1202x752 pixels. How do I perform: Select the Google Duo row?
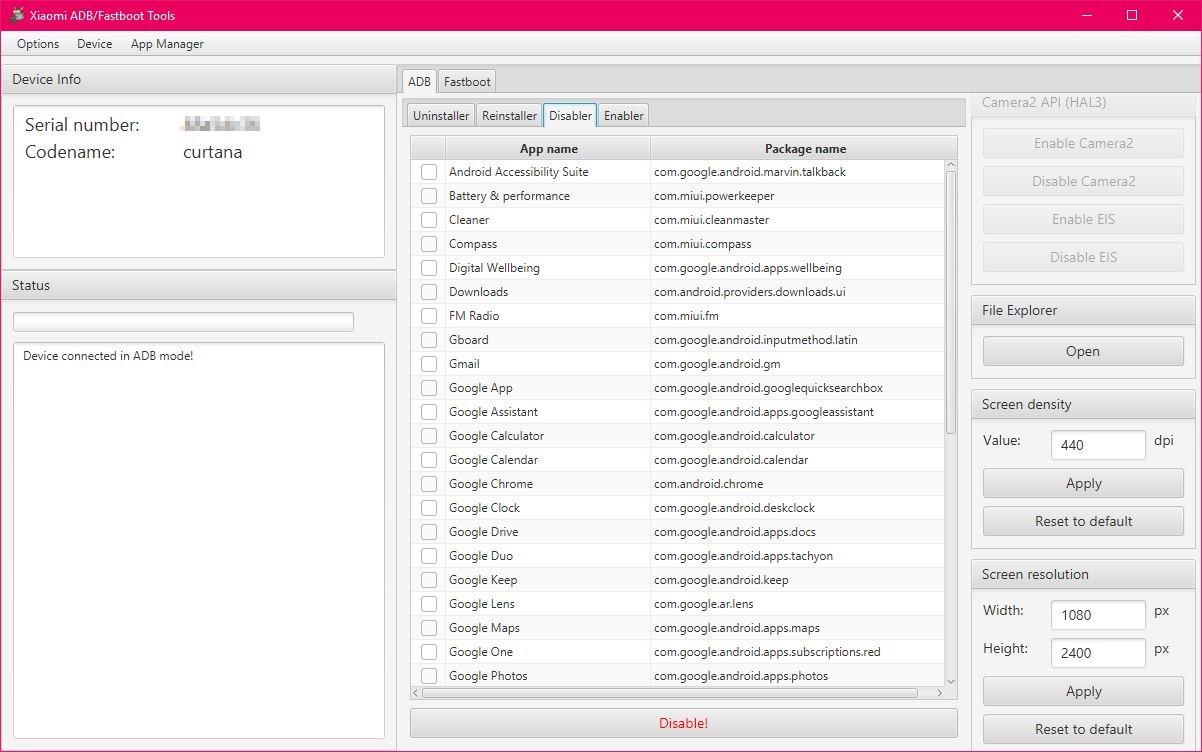(x=677, y=556)
